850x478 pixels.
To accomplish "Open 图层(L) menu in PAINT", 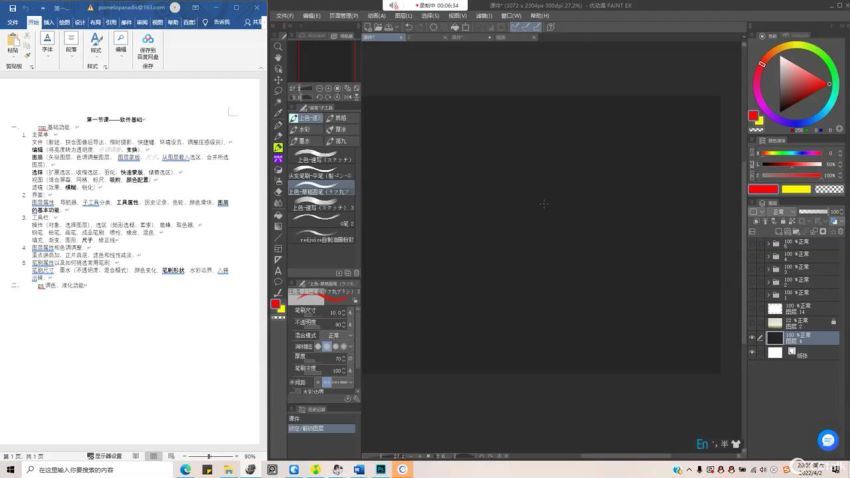I will 403,16.
